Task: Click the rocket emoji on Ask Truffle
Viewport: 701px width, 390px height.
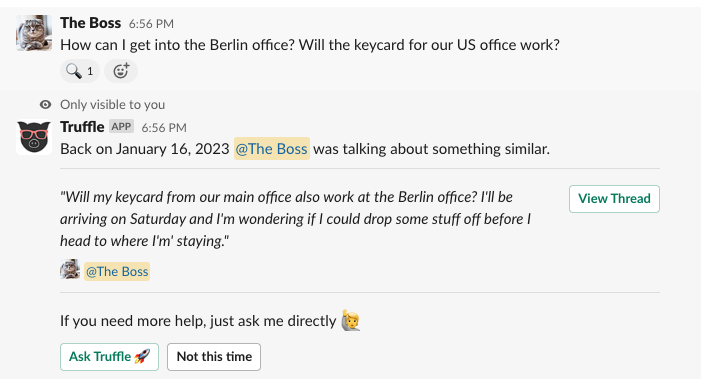Action: [142, 356]
